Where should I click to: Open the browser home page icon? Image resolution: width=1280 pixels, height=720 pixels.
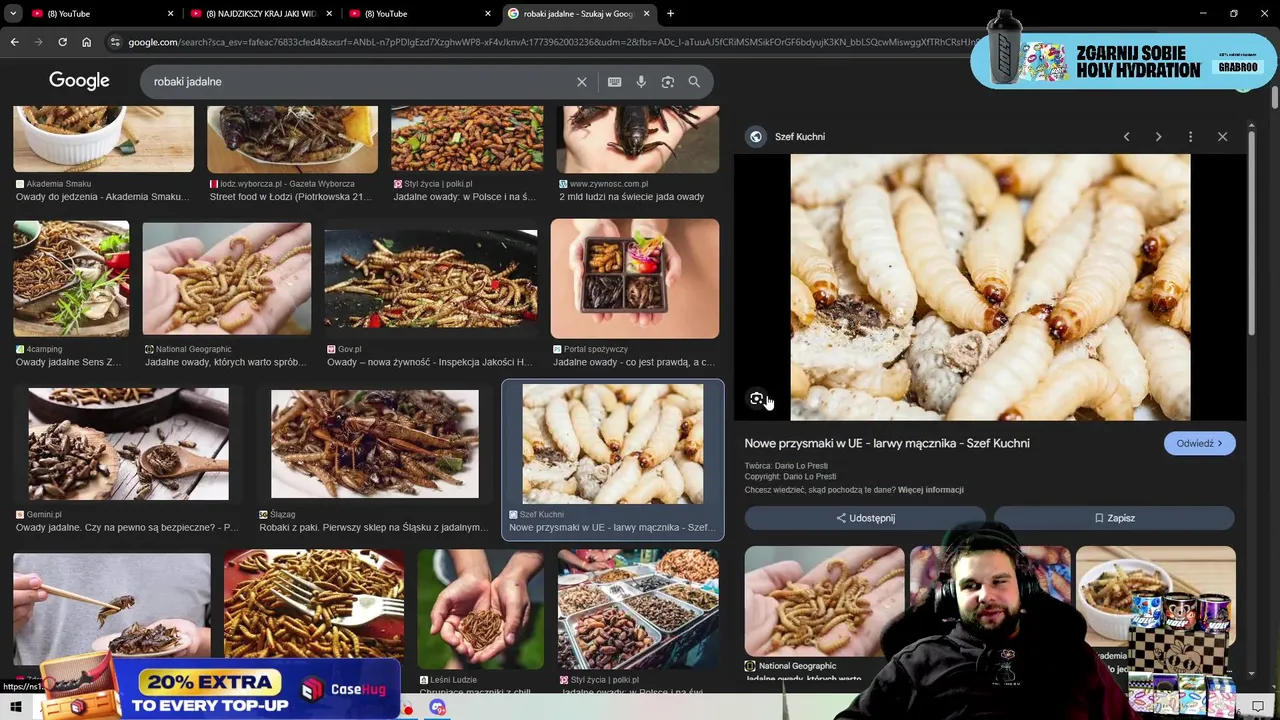86,42
